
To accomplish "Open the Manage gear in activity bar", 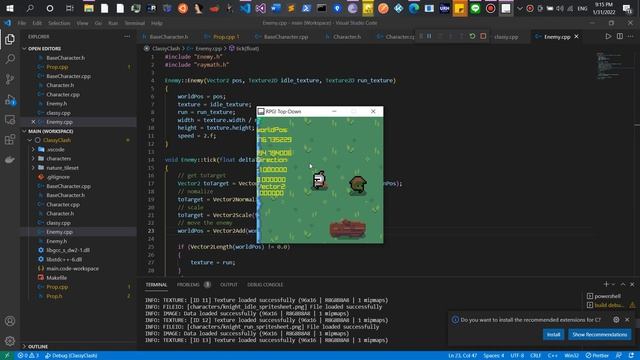I will [10, 341].
